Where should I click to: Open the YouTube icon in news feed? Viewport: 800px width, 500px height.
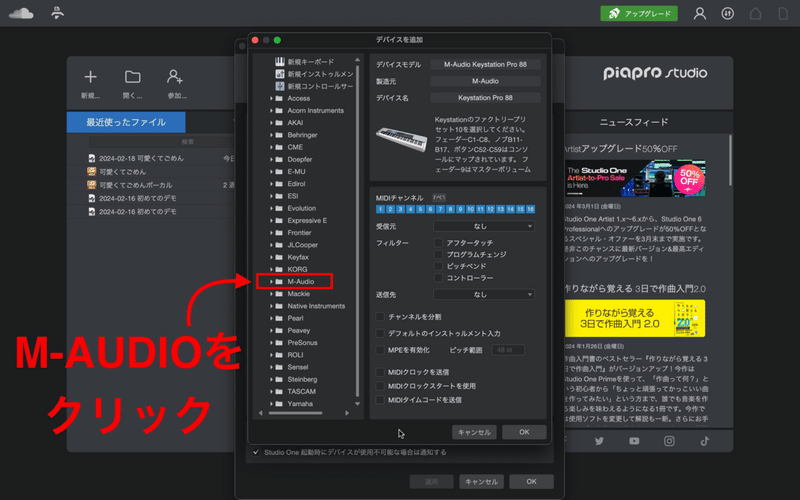point(634,441)
